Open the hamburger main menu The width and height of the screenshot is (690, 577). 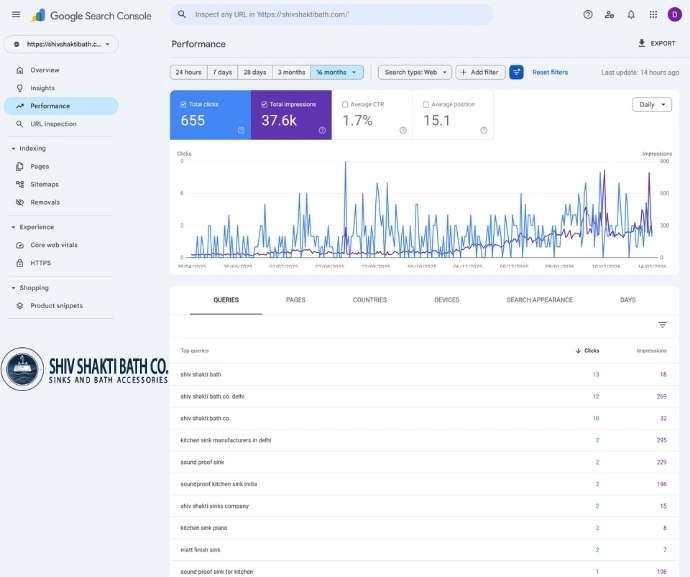[15, 15]
